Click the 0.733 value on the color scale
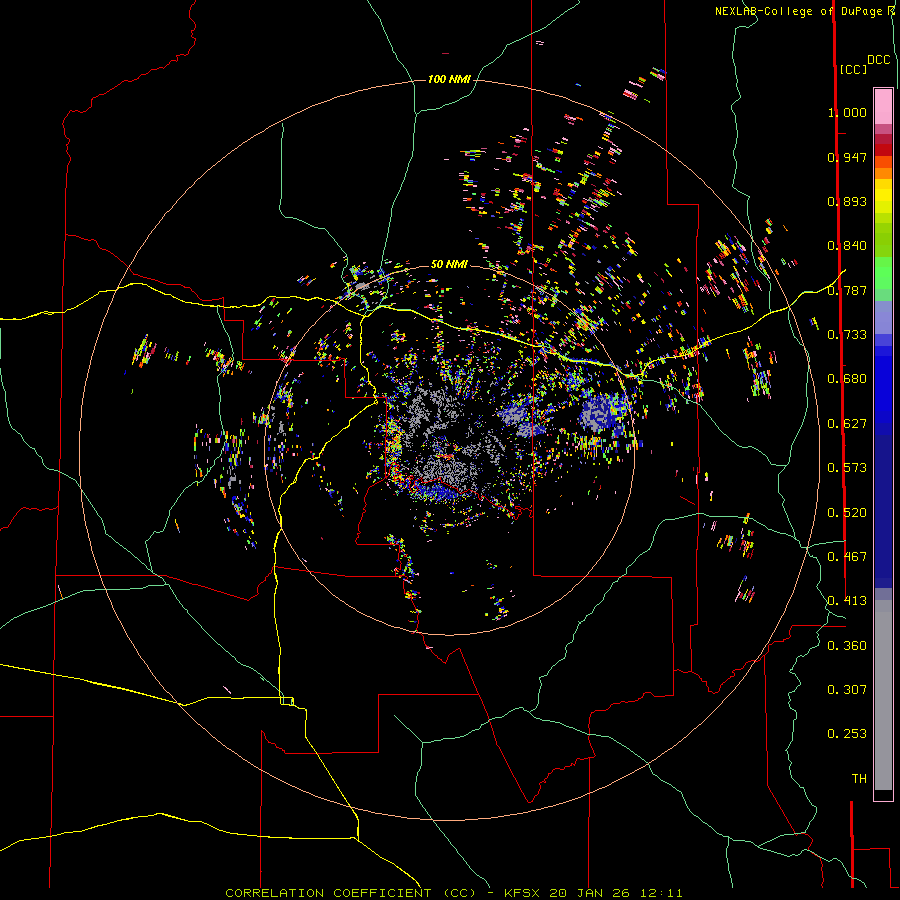 point(847,335)
